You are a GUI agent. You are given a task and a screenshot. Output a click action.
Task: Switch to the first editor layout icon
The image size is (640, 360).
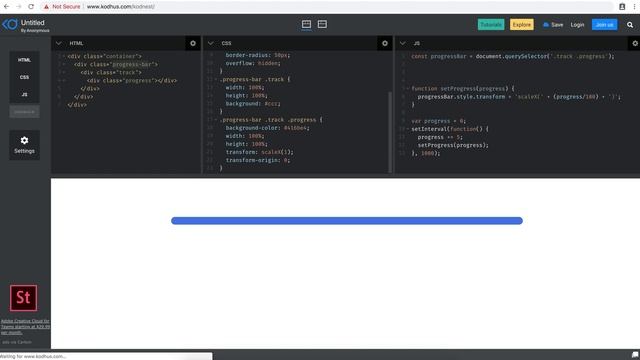306,24
